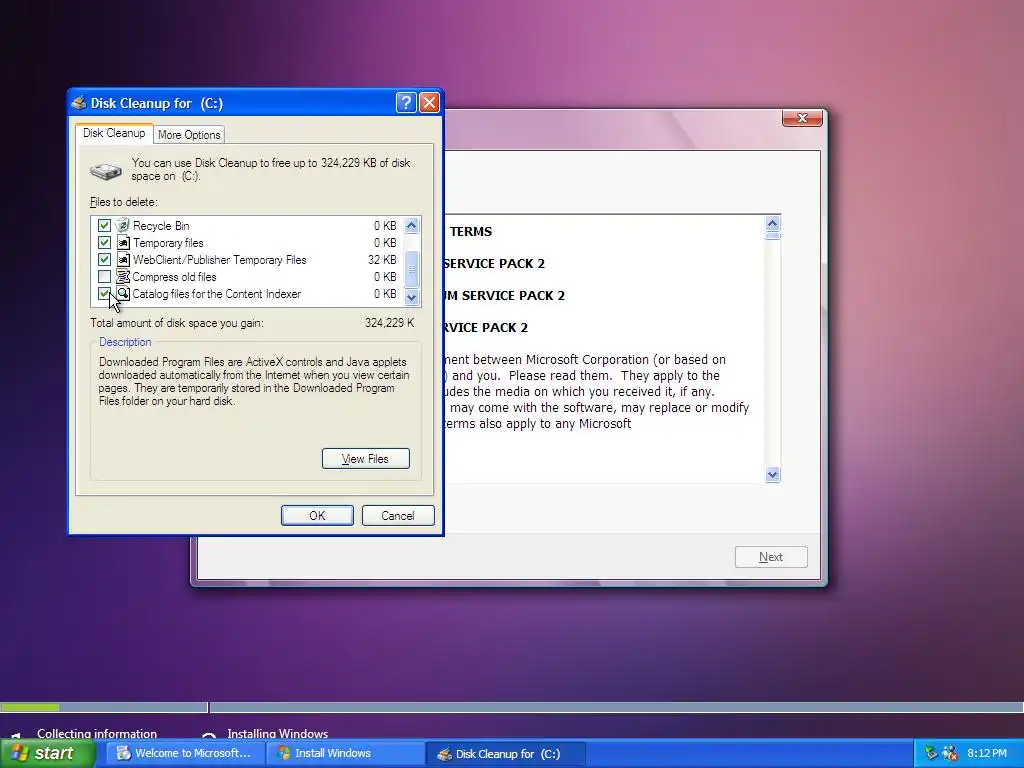Uncheck the Temporary files checkbox

[x=104, y=242]
